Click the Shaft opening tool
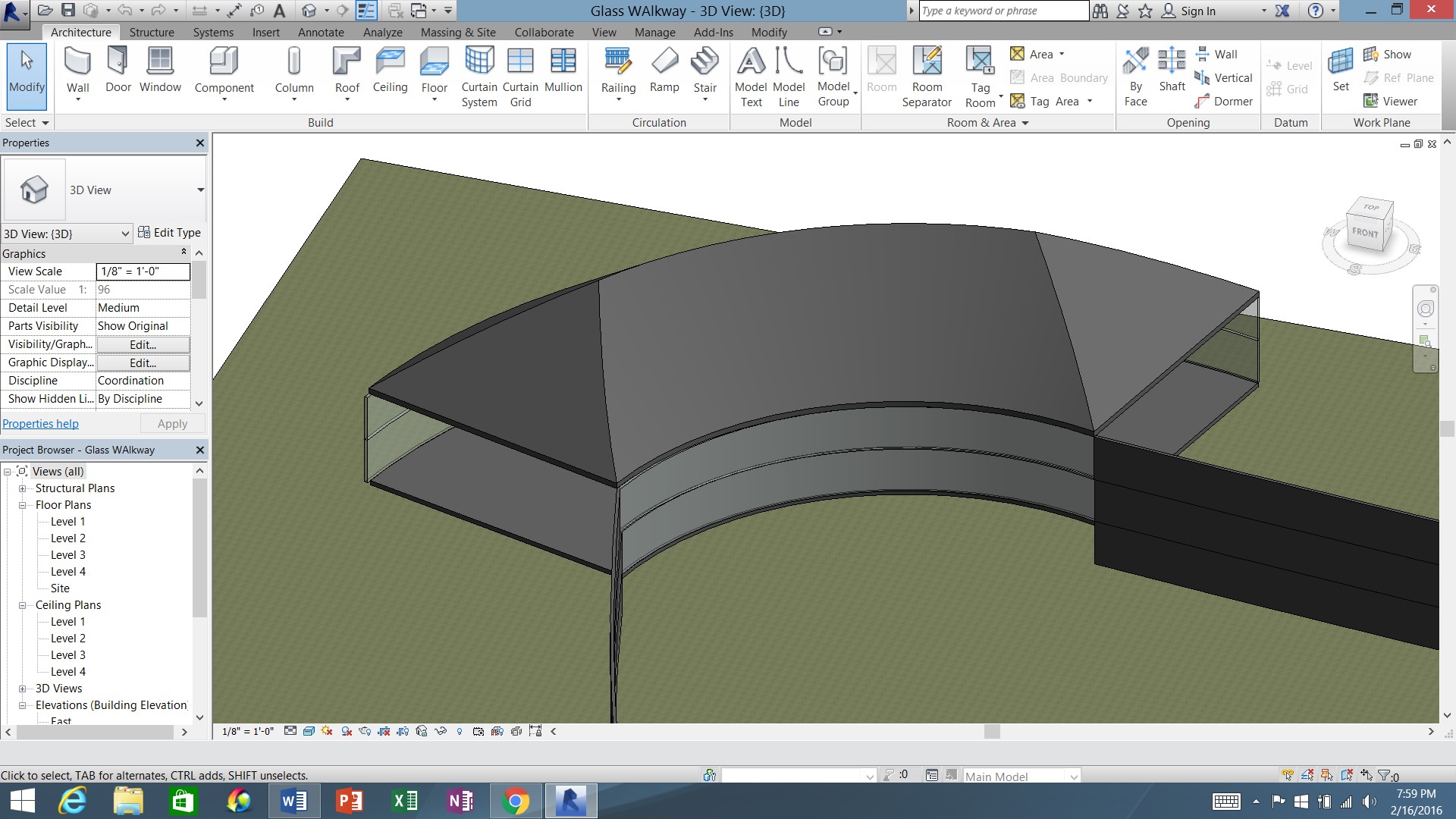This screenshot has width=1456, height=819. [x=1172, y=70]
